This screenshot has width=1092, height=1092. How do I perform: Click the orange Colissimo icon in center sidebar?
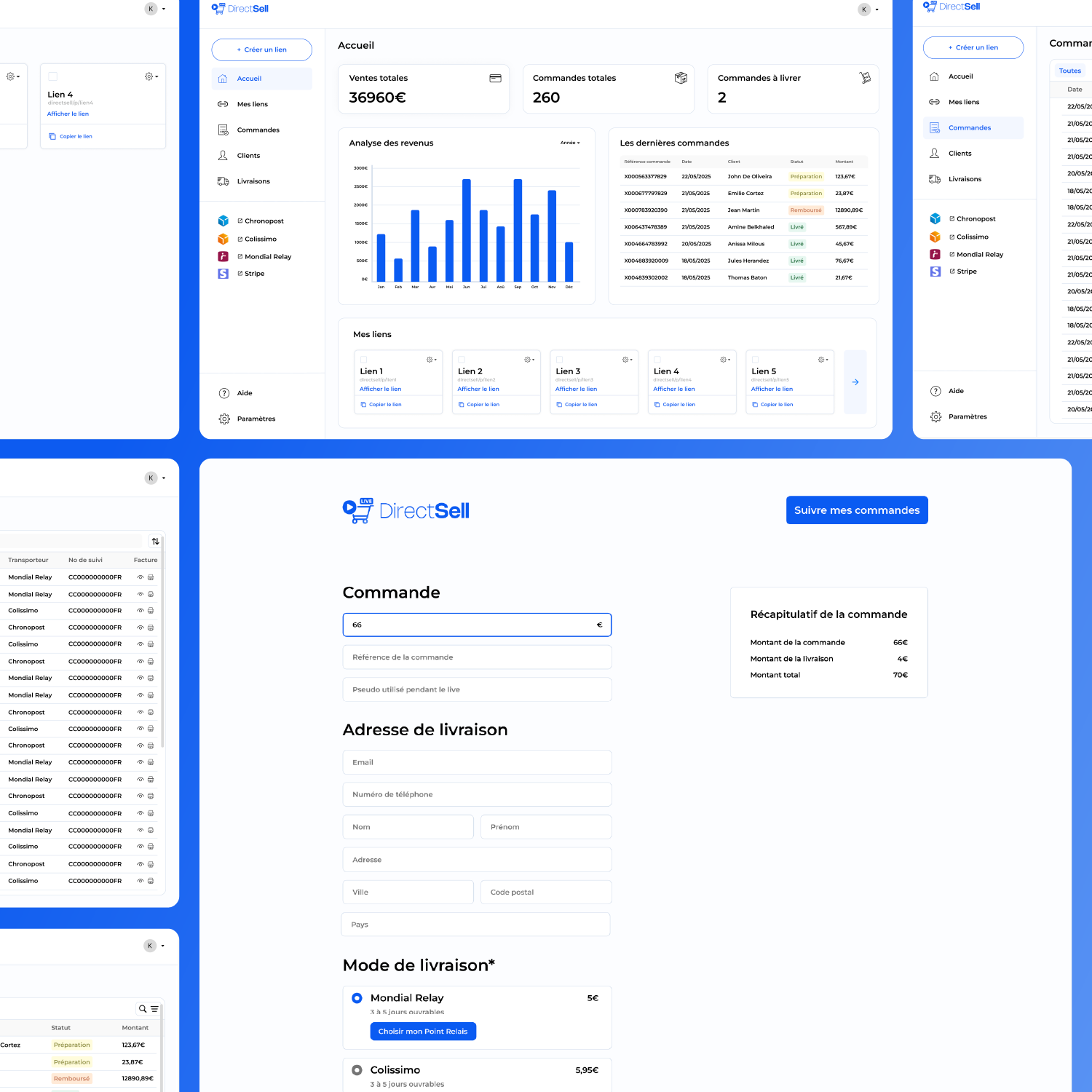[223, 239]
